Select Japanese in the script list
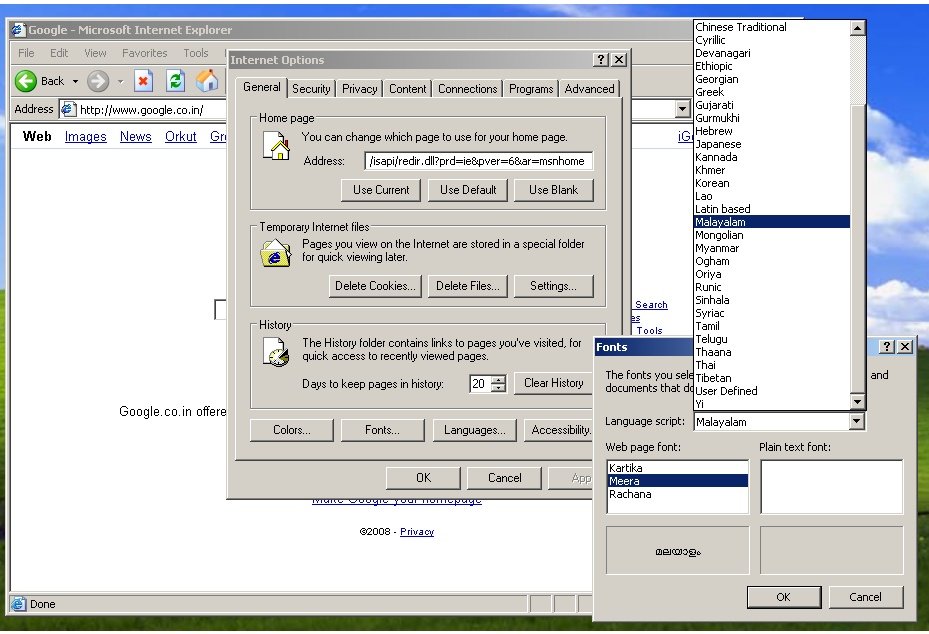Viewport: 929px width, 634px height. click(x=772, y=145)
